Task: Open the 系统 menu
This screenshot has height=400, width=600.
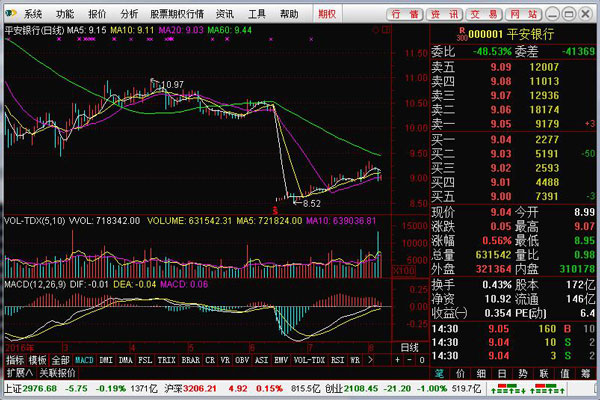Action: [33, 14]
